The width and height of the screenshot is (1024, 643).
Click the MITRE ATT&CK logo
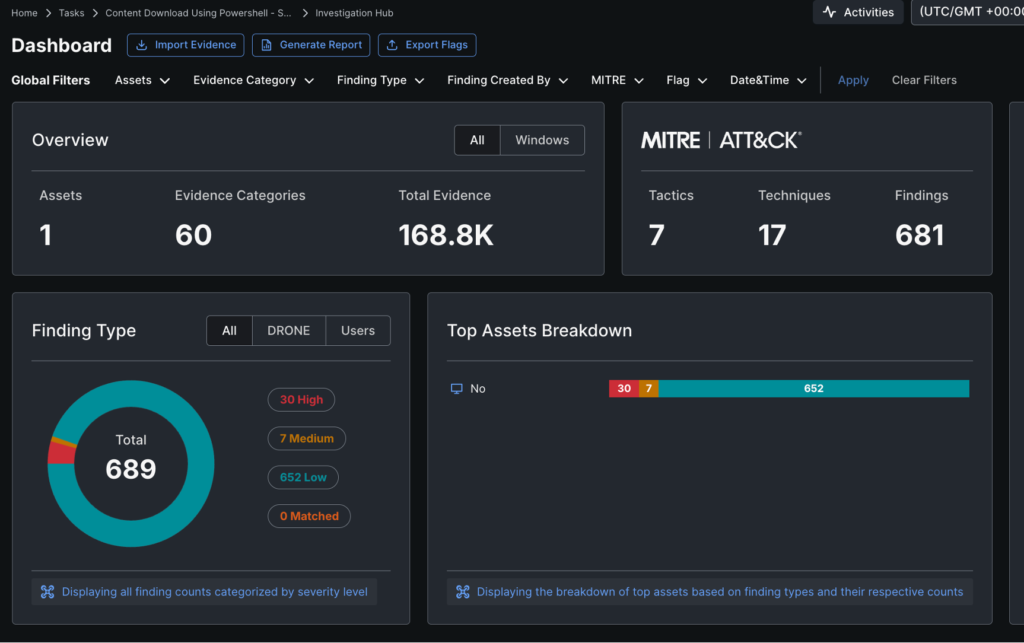[x=719, y=140]
